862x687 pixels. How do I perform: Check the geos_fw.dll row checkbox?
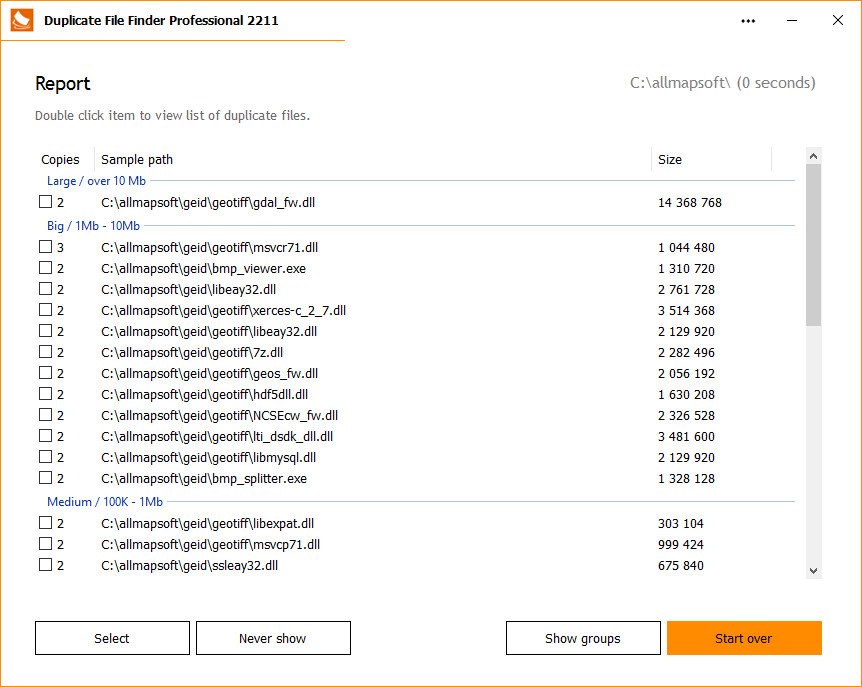click(x=46, y=373)
